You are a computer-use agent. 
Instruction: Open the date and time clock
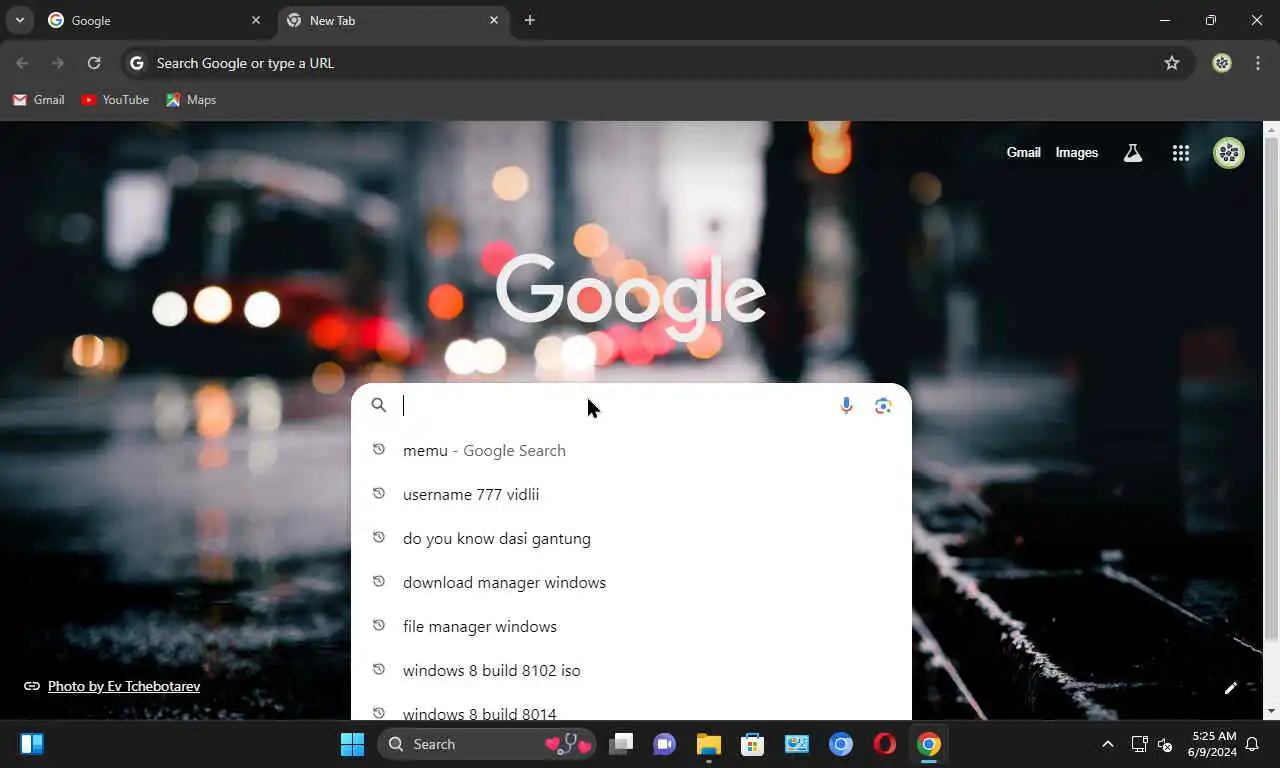(1212, 744)
